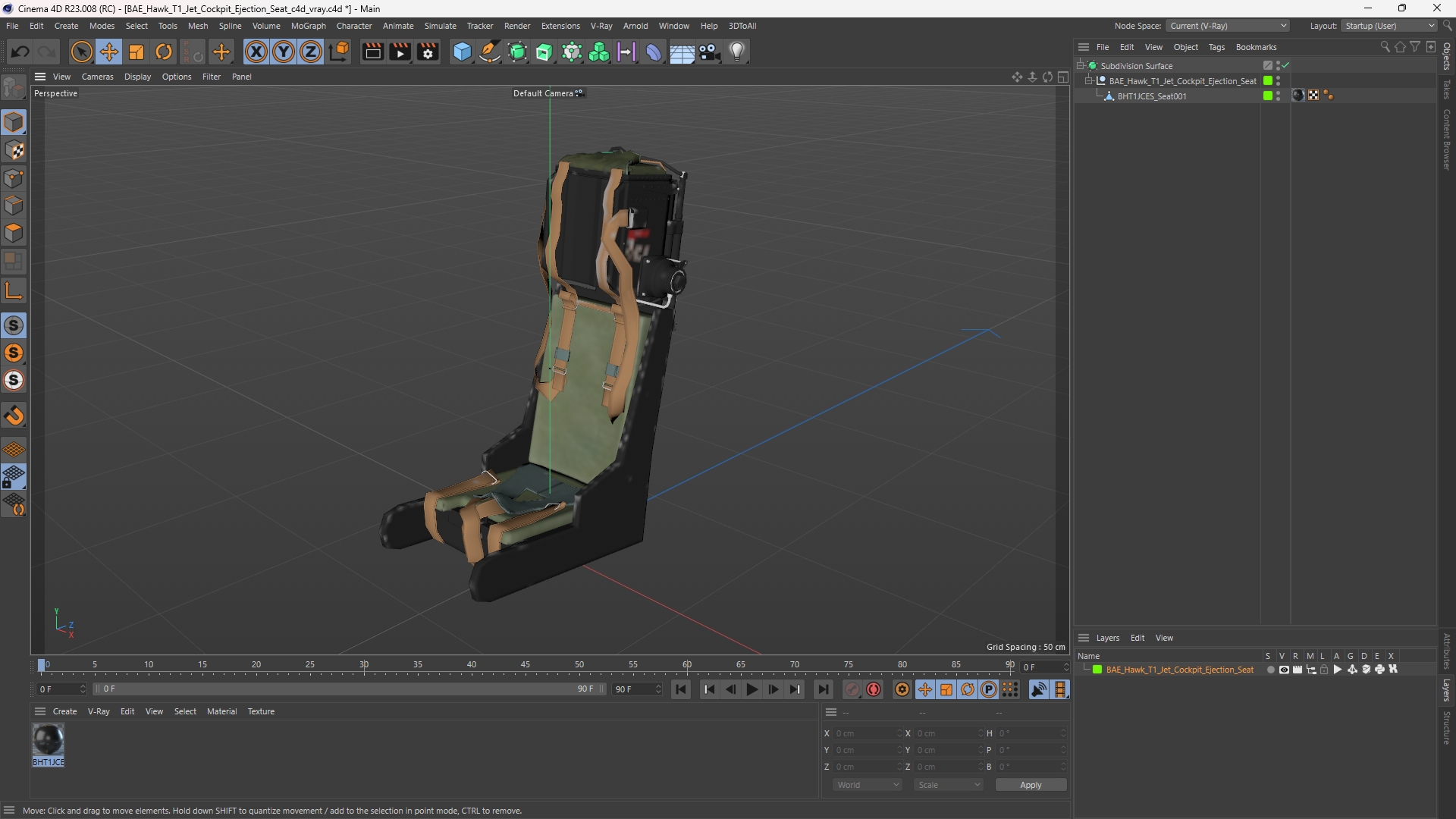1456x819 pixels.
Task: Click the Apply button
Action: (x=1031, y=785)
